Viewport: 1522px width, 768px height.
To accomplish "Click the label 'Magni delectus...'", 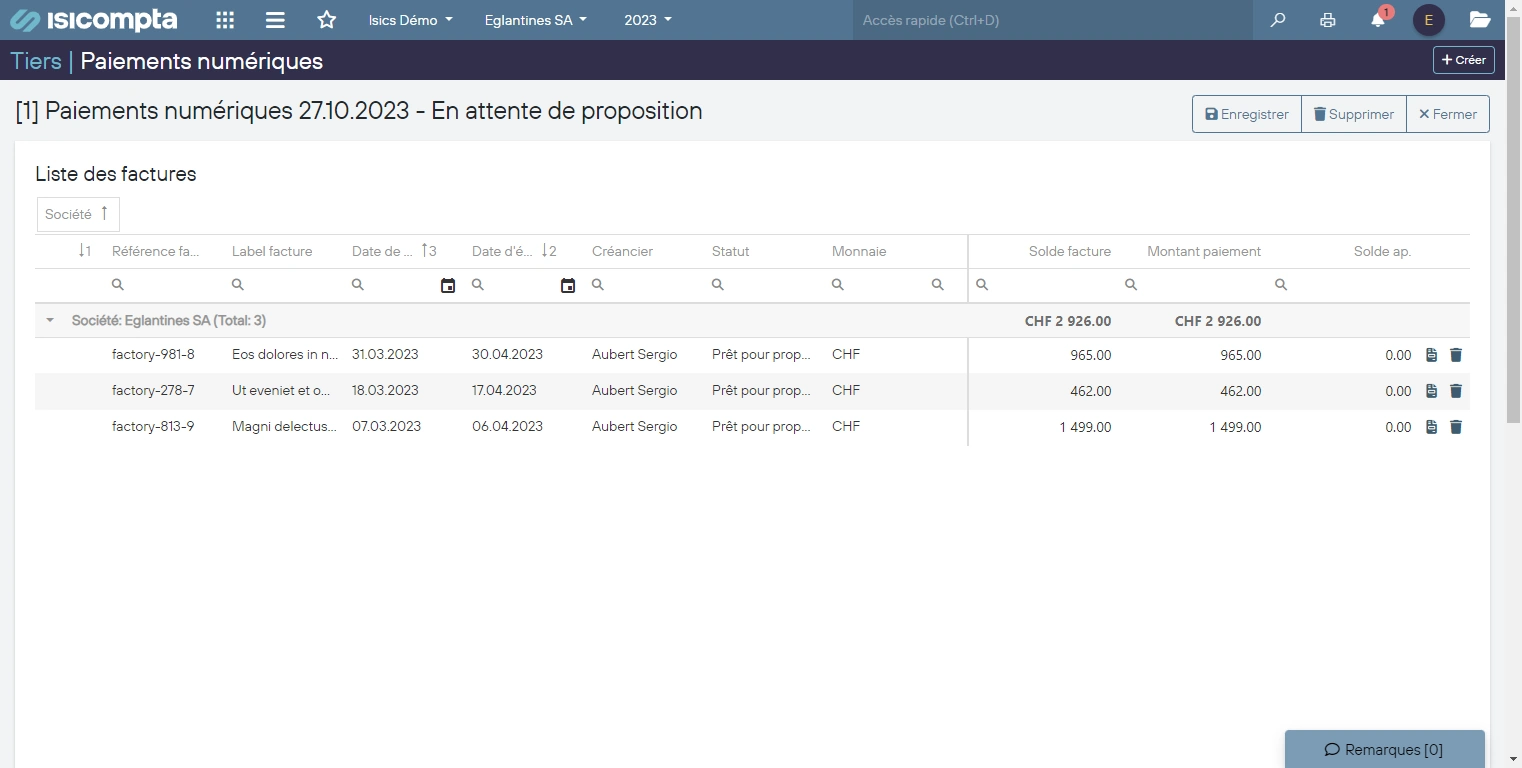I will [x=285, y=427].
